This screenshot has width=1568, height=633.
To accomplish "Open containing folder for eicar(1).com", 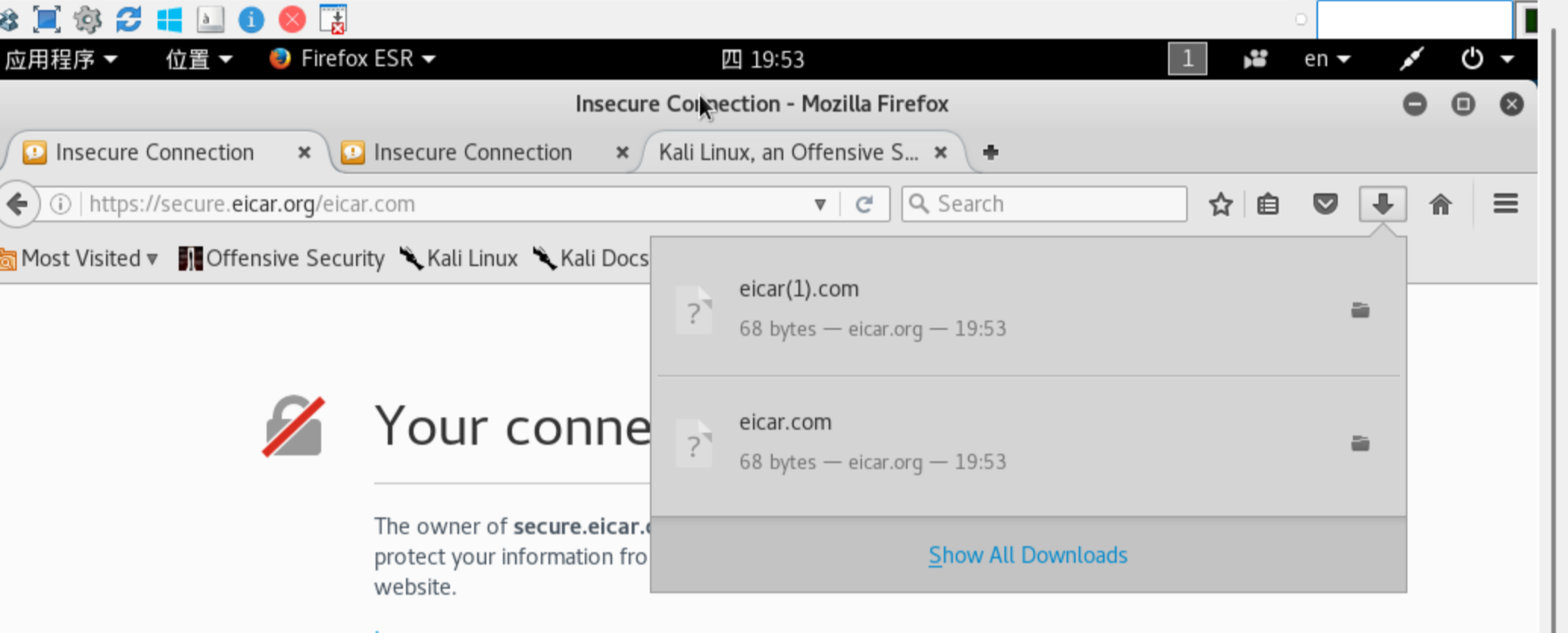I will pyautogui.click(x=1360, y=310).
